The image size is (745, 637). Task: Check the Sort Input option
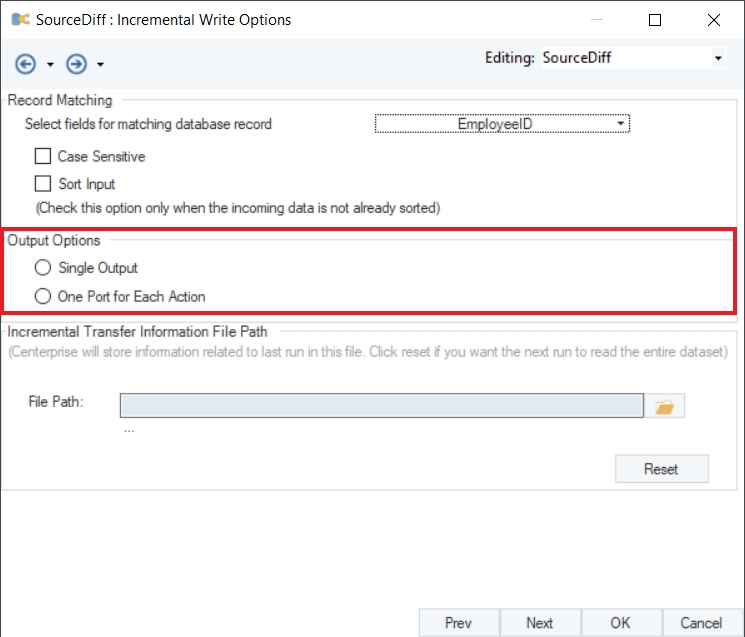(43, 184)
